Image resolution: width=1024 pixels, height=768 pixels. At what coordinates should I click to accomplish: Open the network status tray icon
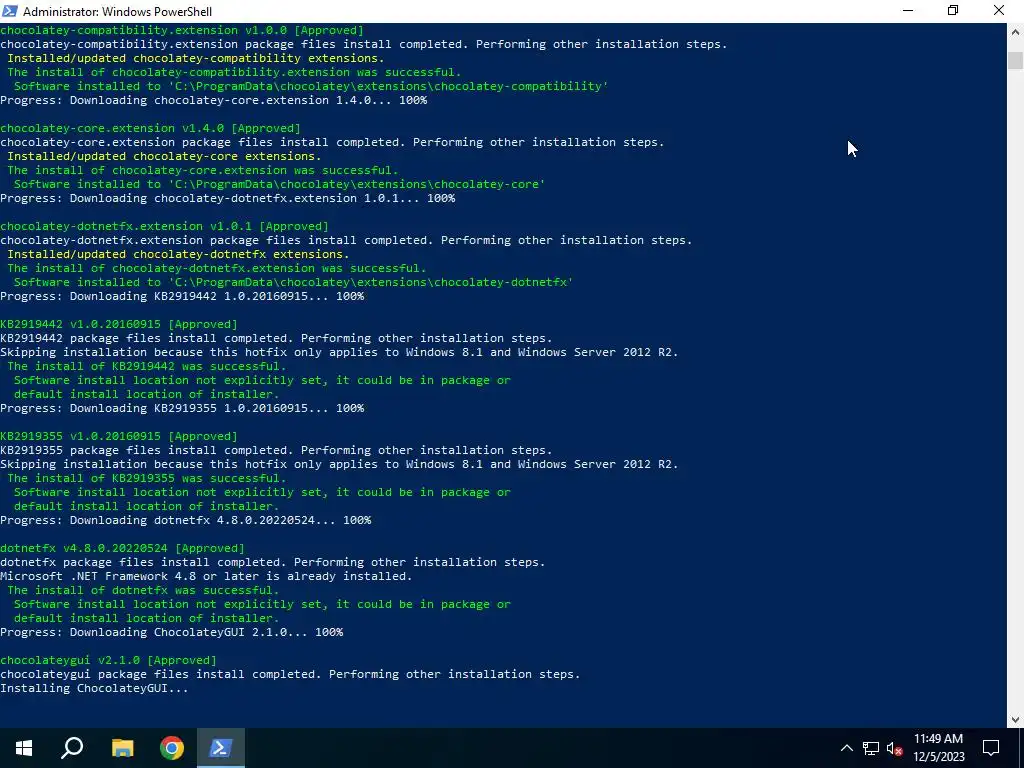(x=871, y=748)
